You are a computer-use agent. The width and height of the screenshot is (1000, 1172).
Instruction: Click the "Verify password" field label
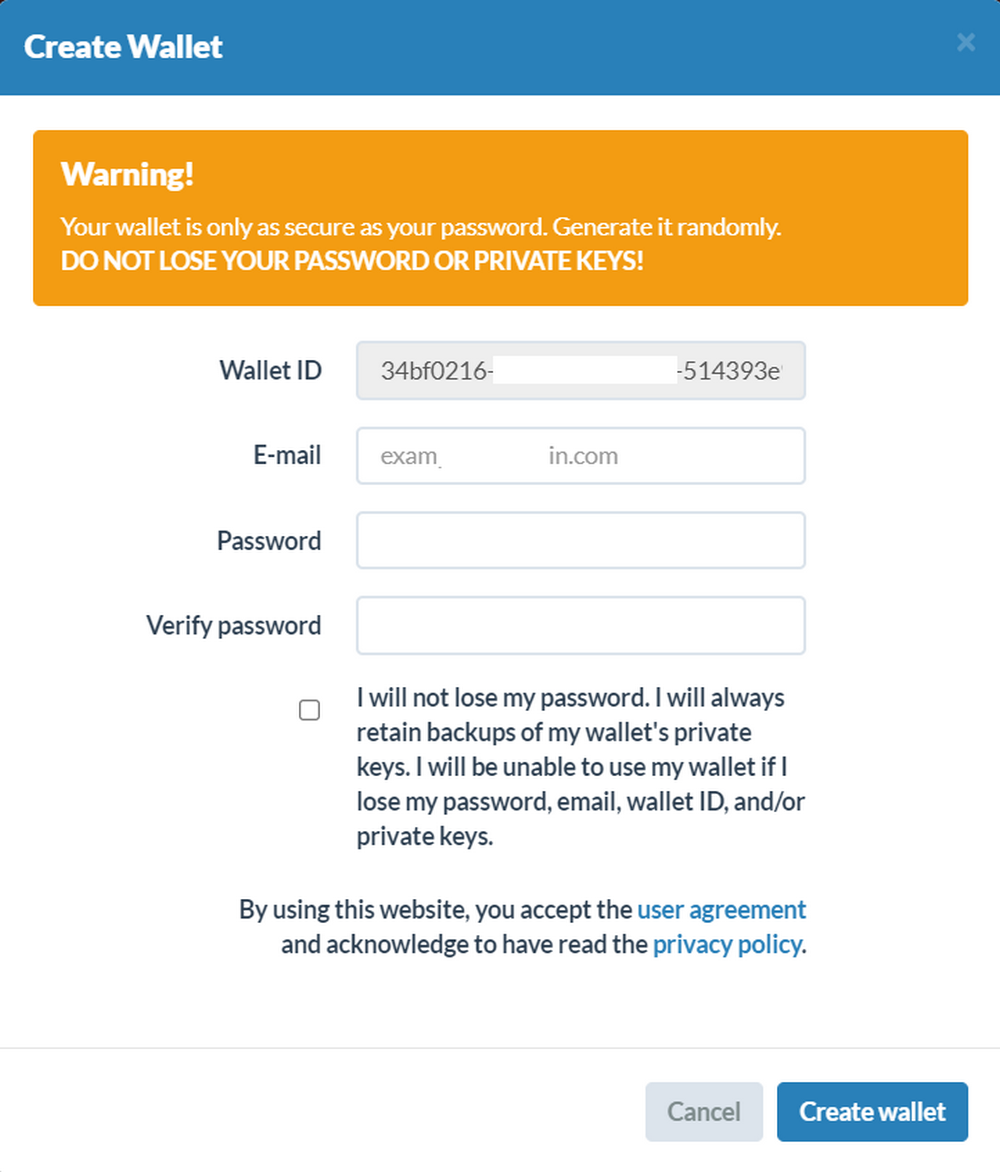234,626
